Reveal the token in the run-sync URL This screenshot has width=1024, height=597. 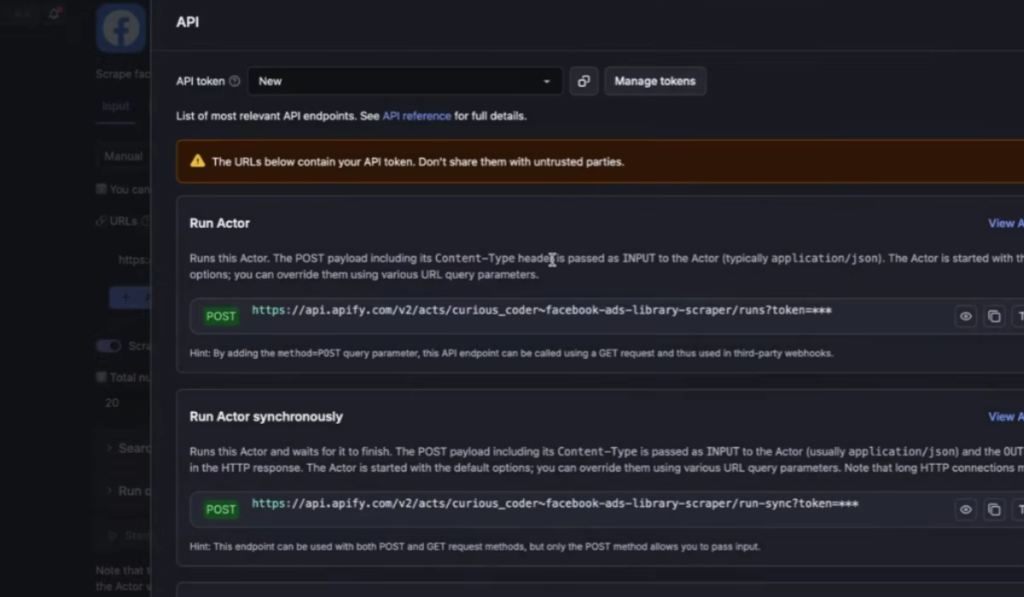965,509
